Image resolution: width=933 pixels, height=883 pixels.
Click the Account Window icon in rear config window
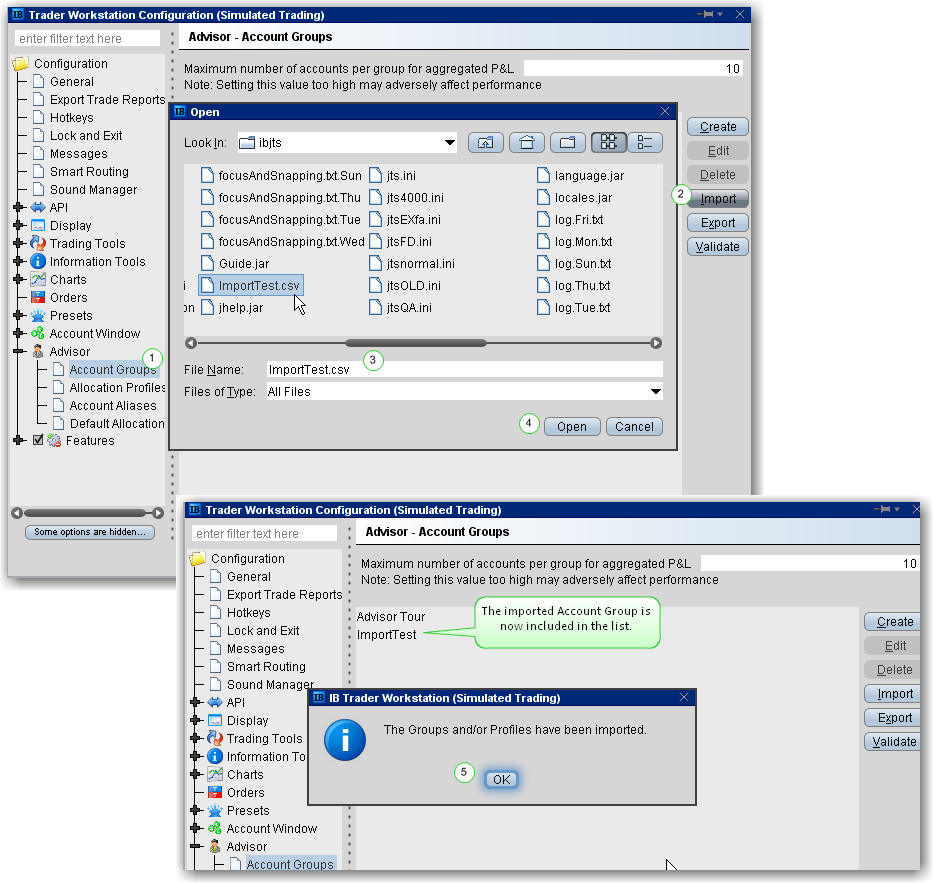[38, 333]
